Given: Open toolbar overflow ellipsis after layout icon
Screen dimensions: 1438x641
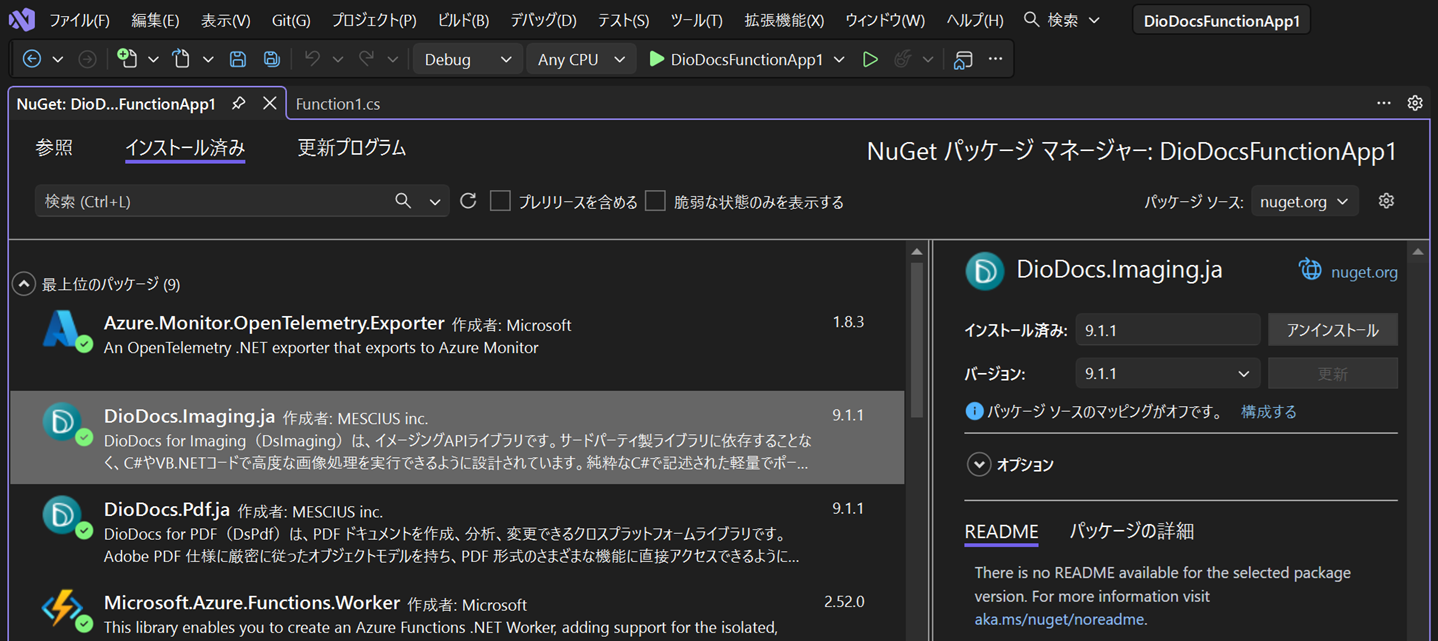Looking at the screenshot, I should (995, 59).
